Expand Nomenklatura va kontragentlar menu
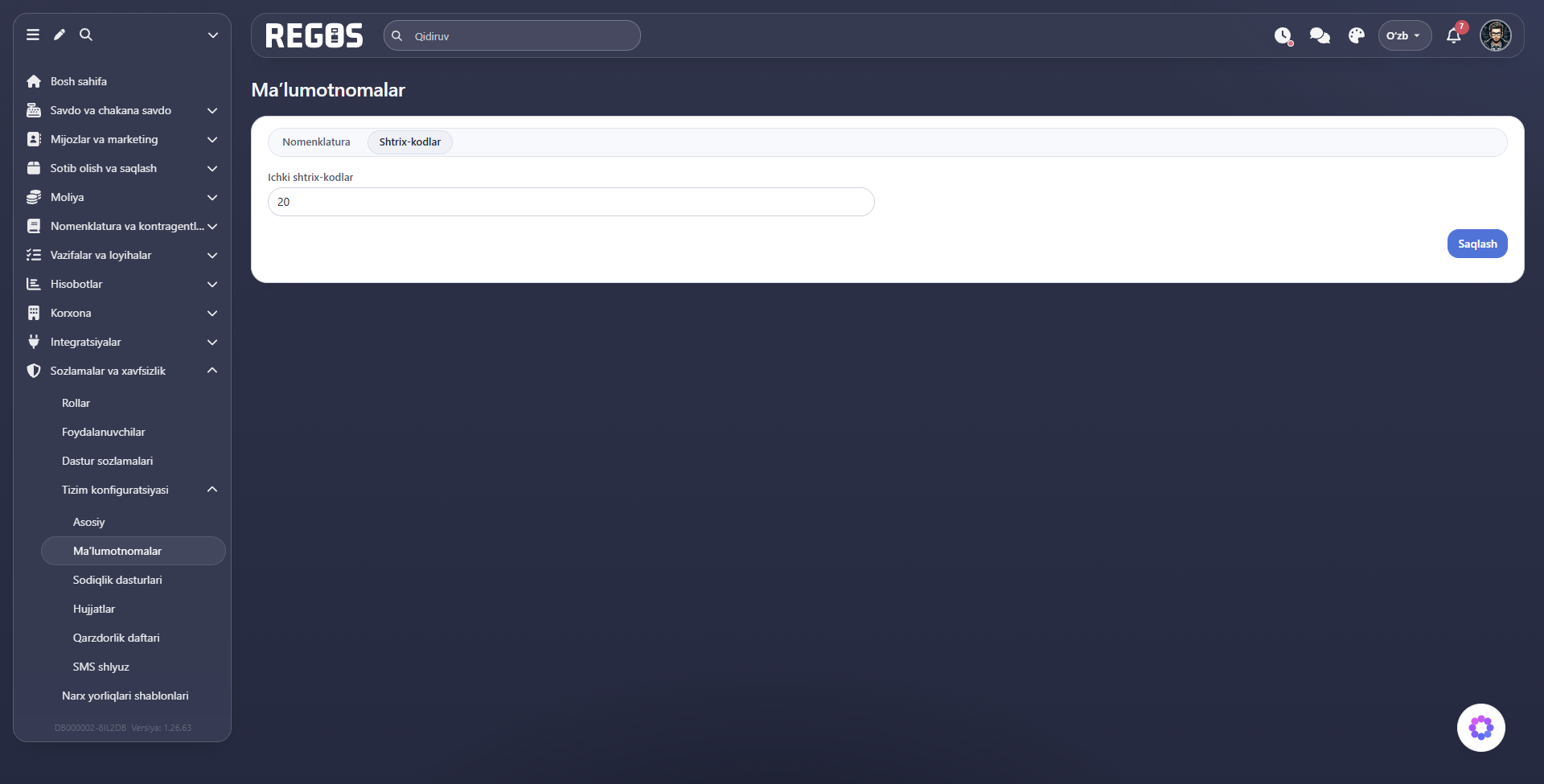The image size is (1544, 784). tap(122, 226)
